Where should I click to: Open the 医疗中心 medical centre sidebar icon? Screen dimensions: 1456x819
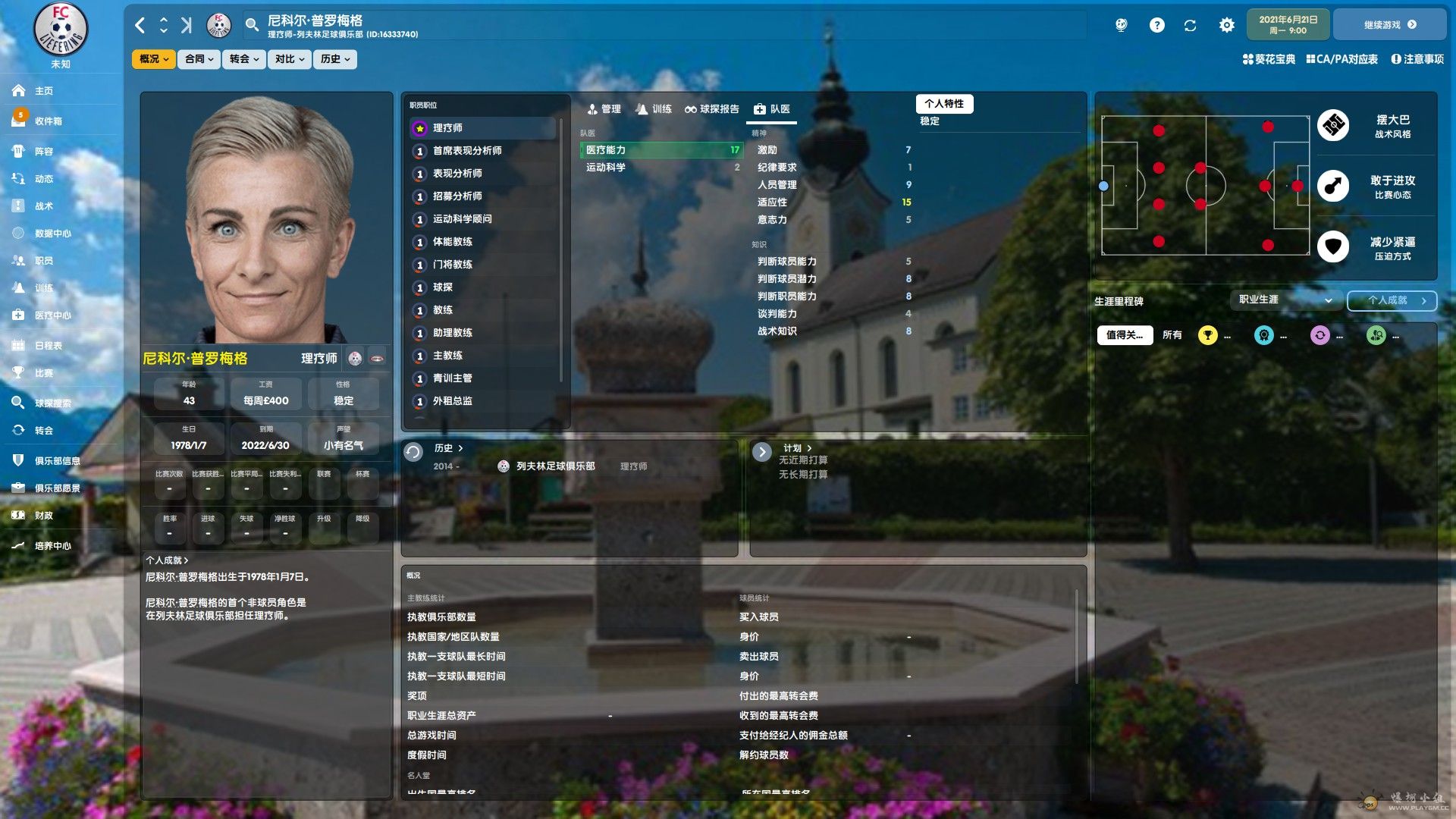(x=19, y=315)
